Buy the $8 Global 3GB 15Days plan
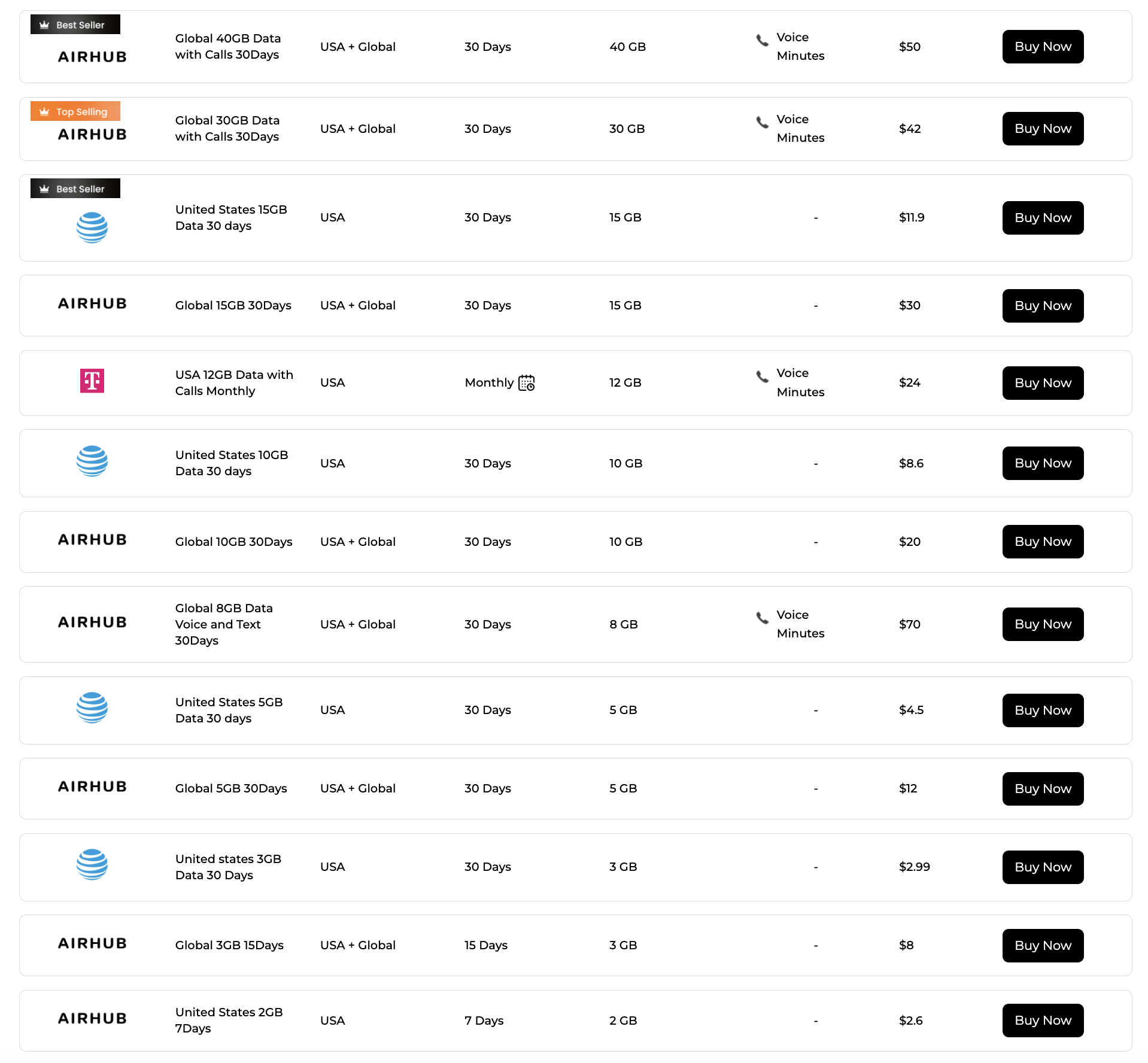 coord(1043,946)
